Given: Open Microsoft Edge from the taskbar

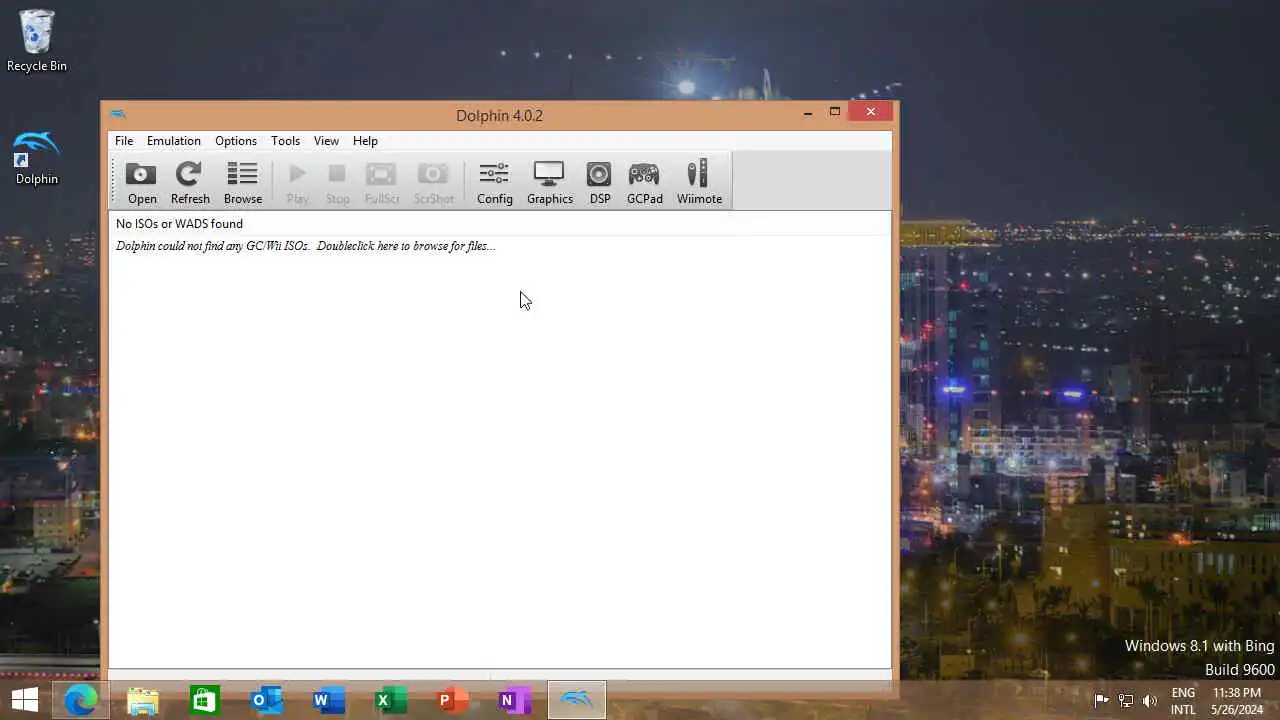Looking at the screenshot, I should point(81,700).
